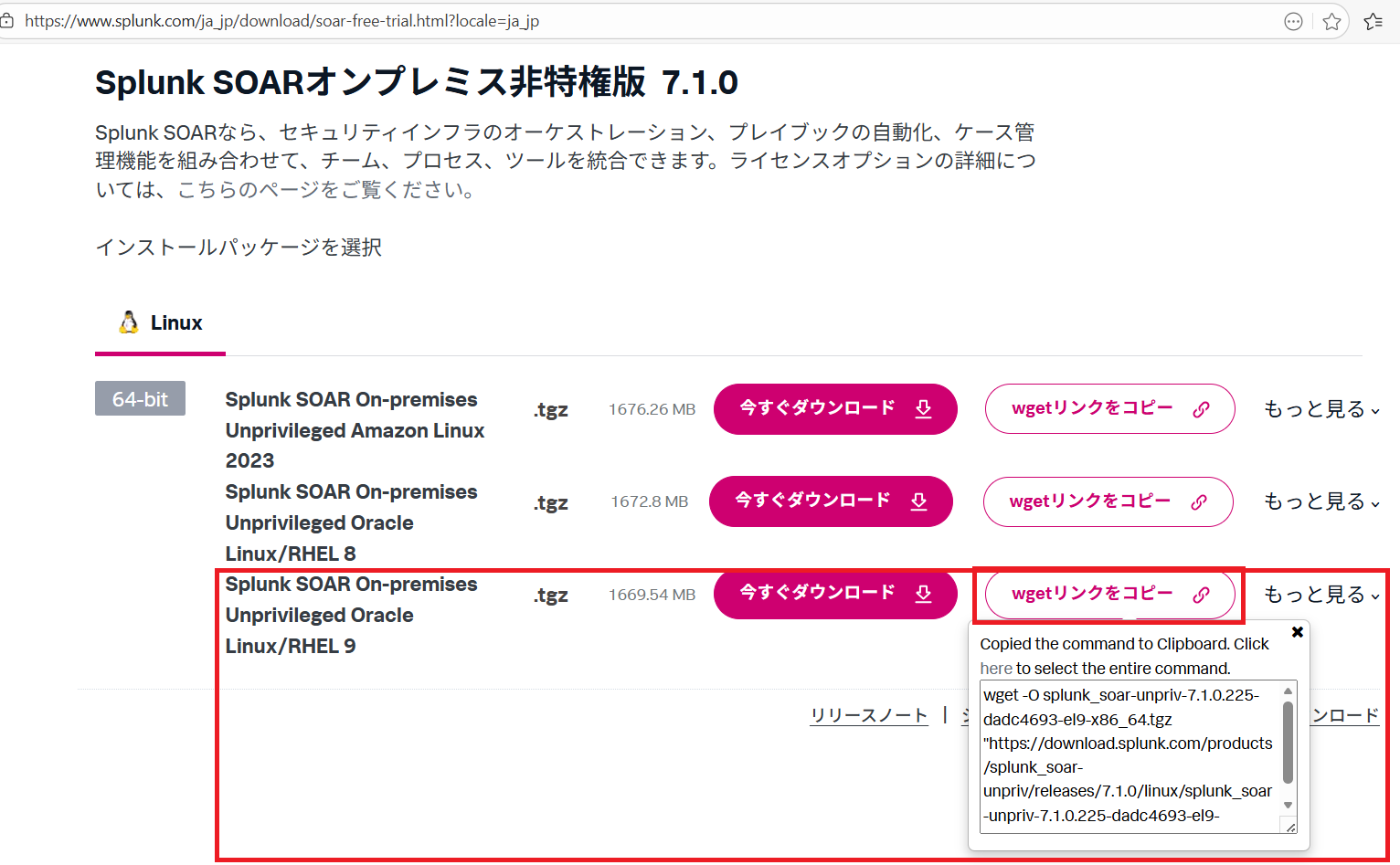The image size is (1400, 865).
Task: Open the リリースノート link
Action: pyautogui.click(x=868, y=716)
